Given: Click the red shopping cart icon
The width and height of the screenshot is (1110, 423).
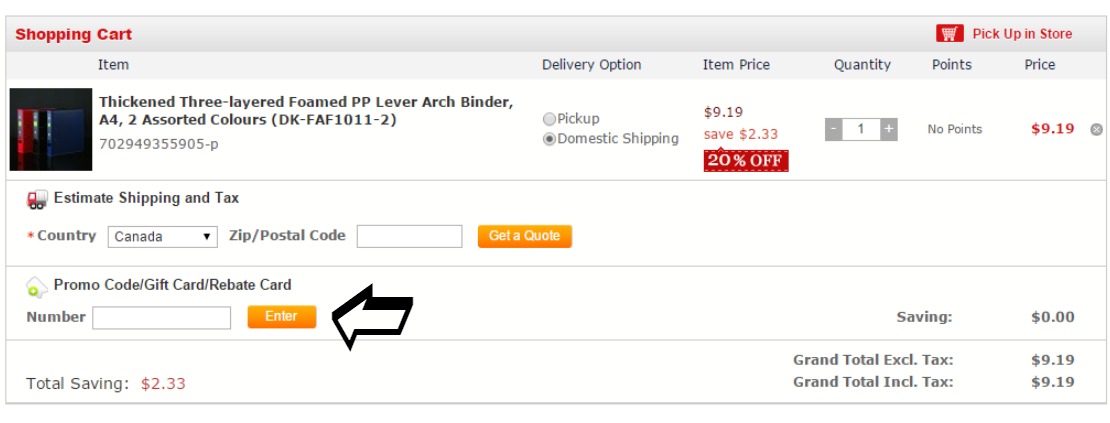Looking at the screenshot, I should point(949,33).
